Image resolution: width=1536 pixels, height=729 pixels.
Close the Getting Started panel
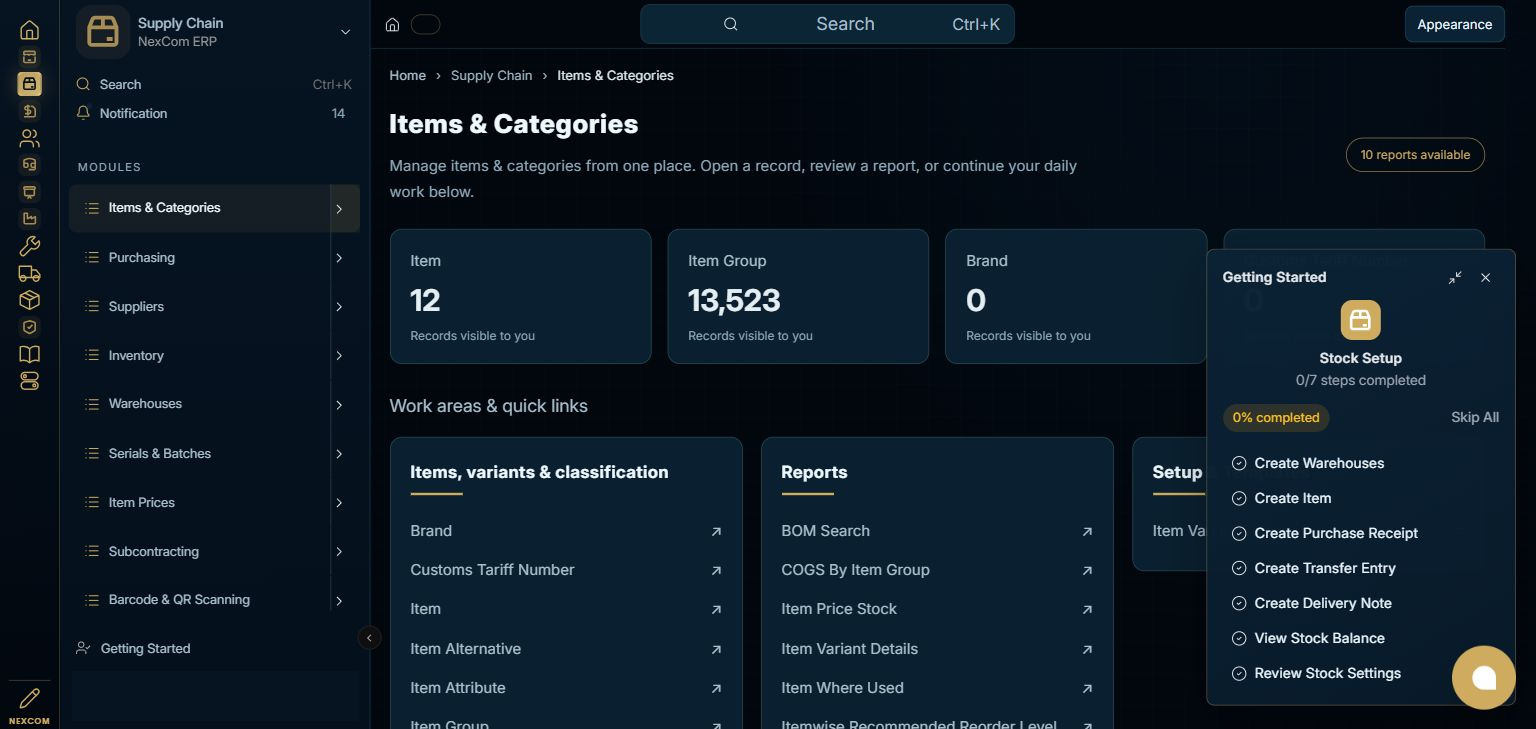[x=1485, y=277]
